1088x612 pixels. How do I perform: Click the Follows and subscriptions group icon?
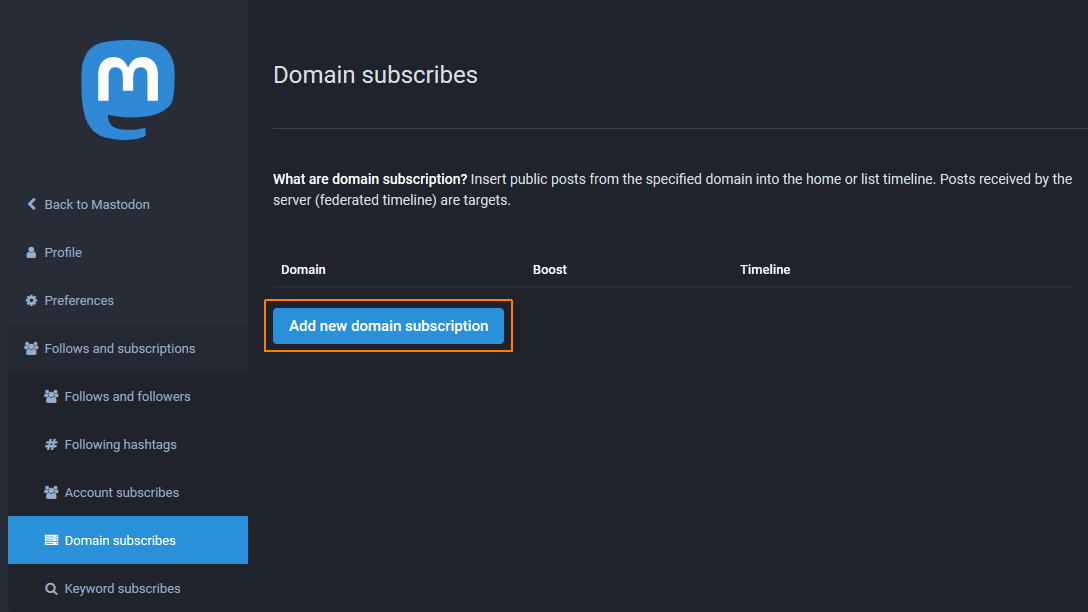(x=32, y=348)
